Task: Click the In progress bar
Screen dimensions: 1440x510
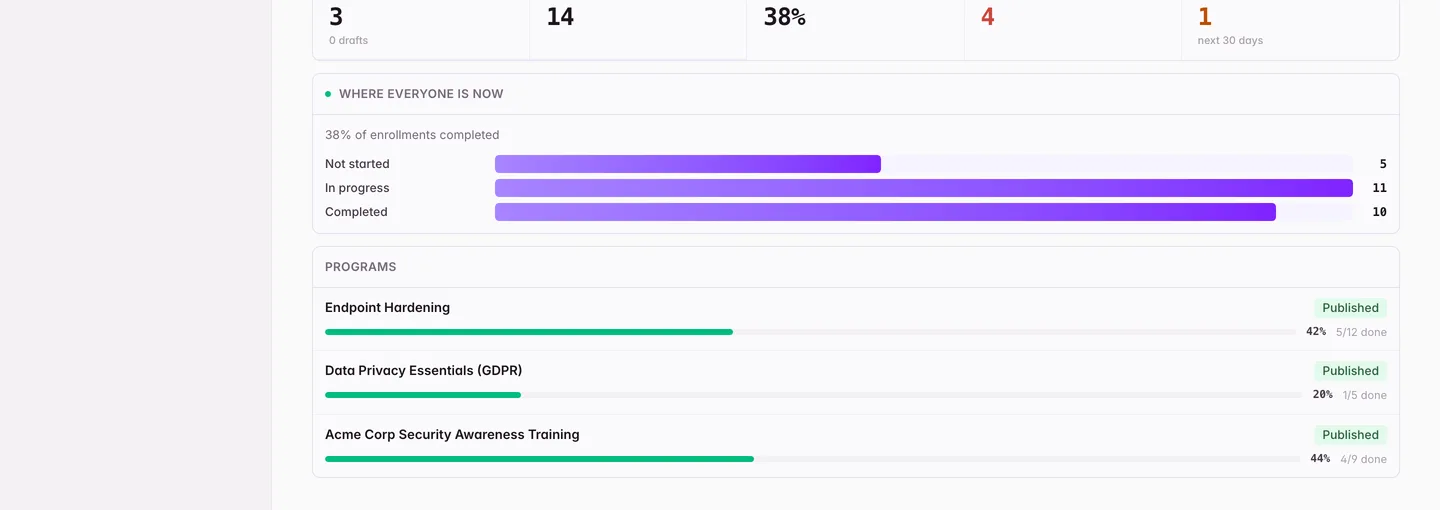Action: point(924,188)
